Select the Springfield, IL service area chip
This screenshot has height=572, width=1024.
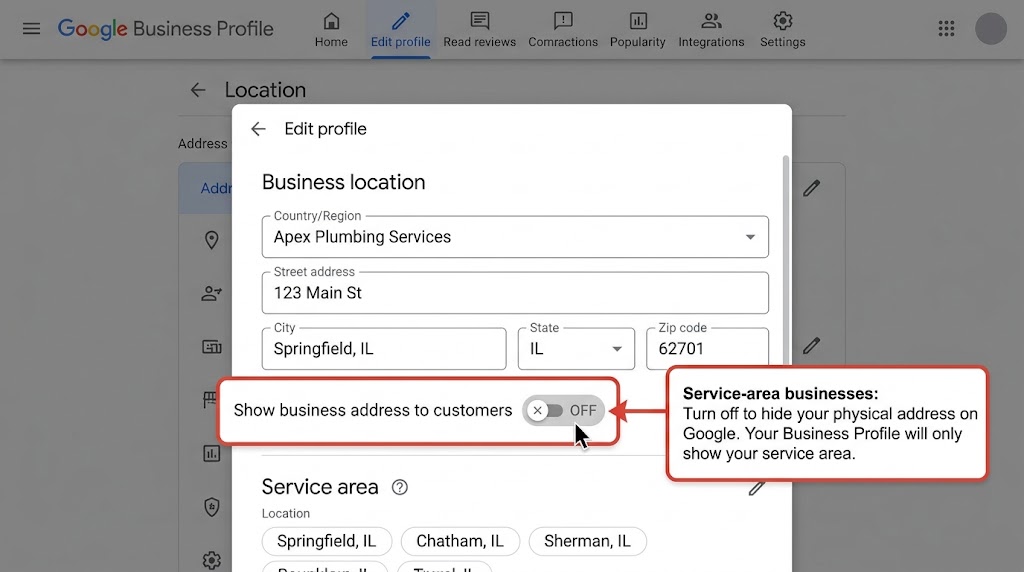tap(327, 541)
